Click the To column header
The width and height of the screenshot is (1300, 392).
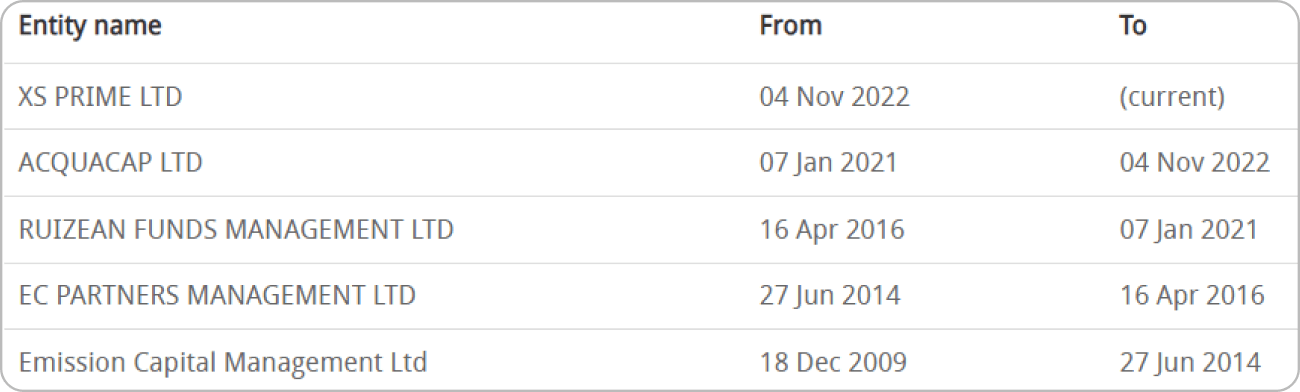click(x=1132, y=26)
